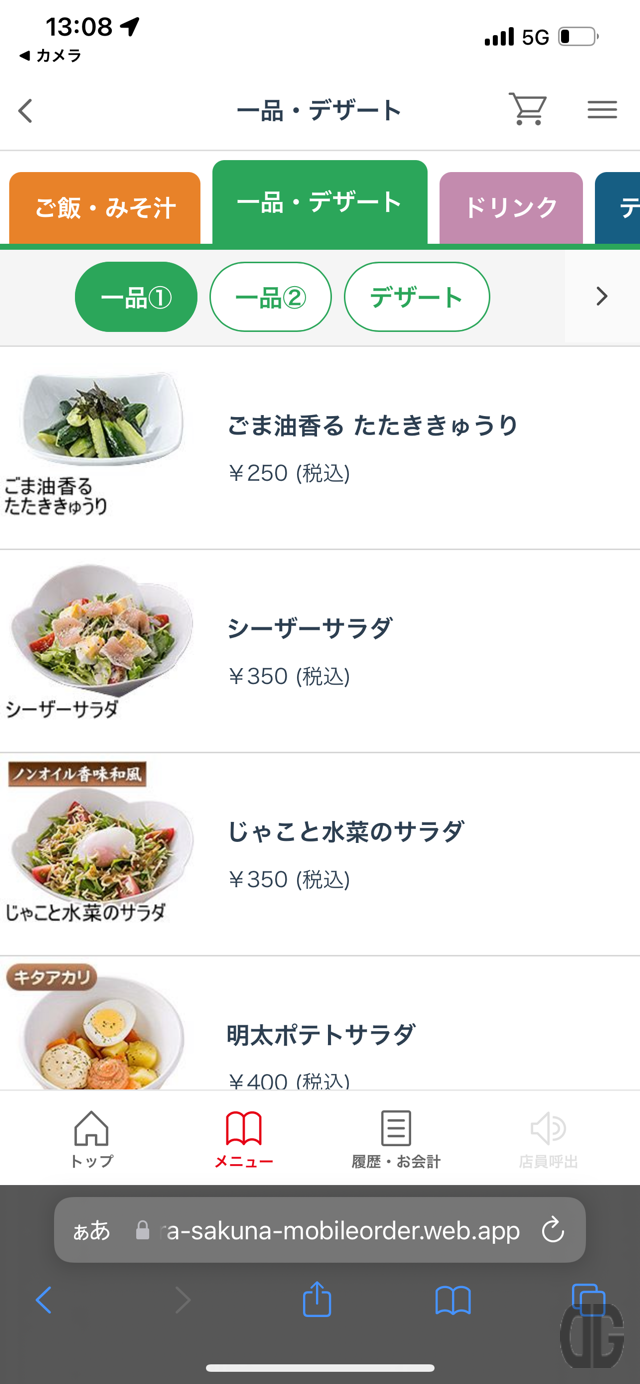Viewport: 640px width, 1384px height.
Task: Tap Safari back arrow
Action: coord(43,1300)
